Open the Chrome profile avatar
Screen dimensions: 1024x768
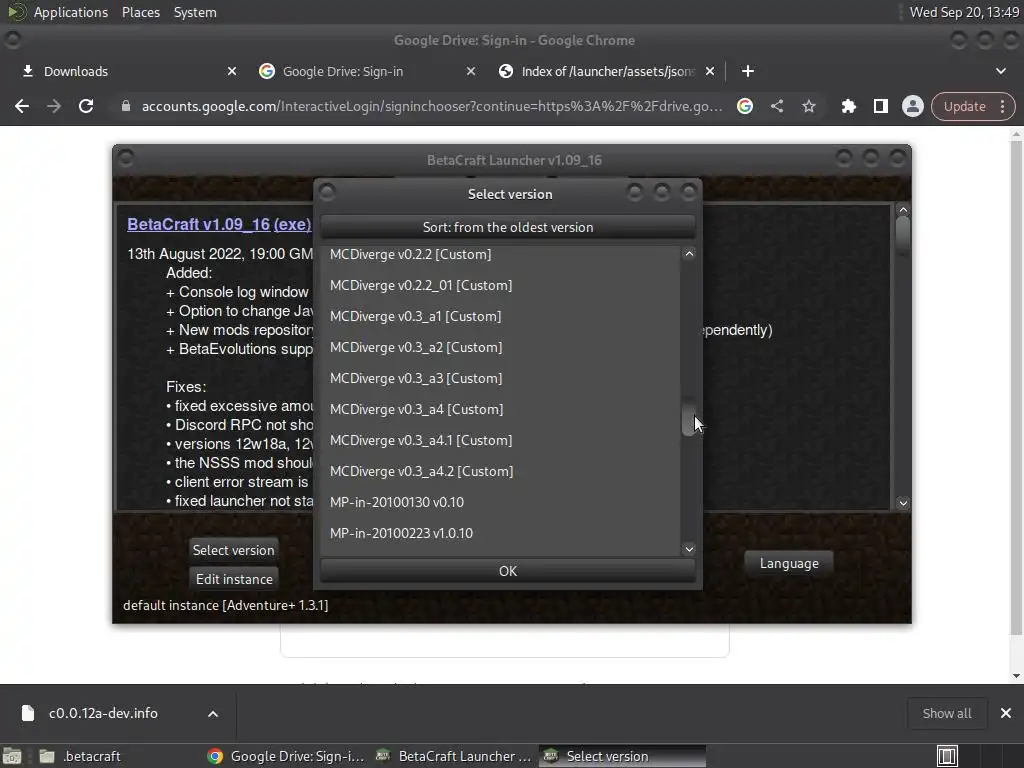(912, 106)
